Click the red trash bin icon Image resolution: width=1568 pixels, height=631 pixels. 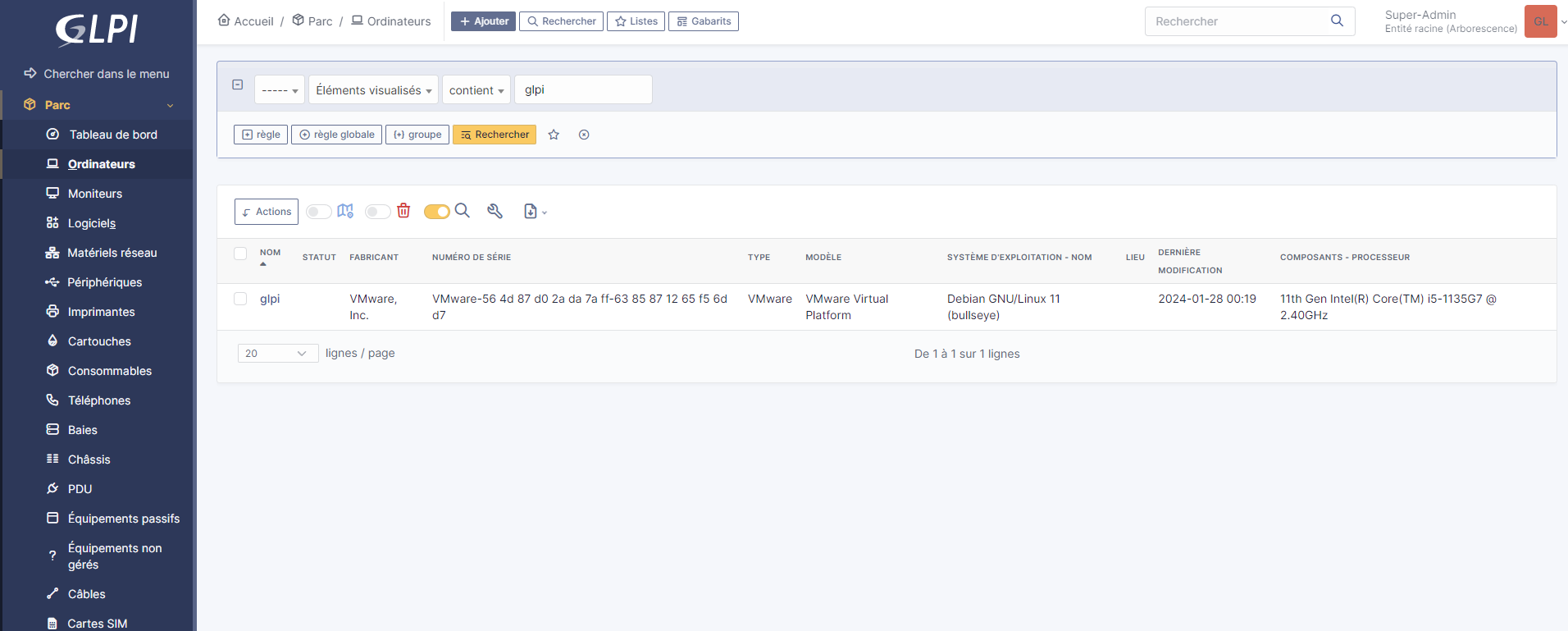pos(403,211)
